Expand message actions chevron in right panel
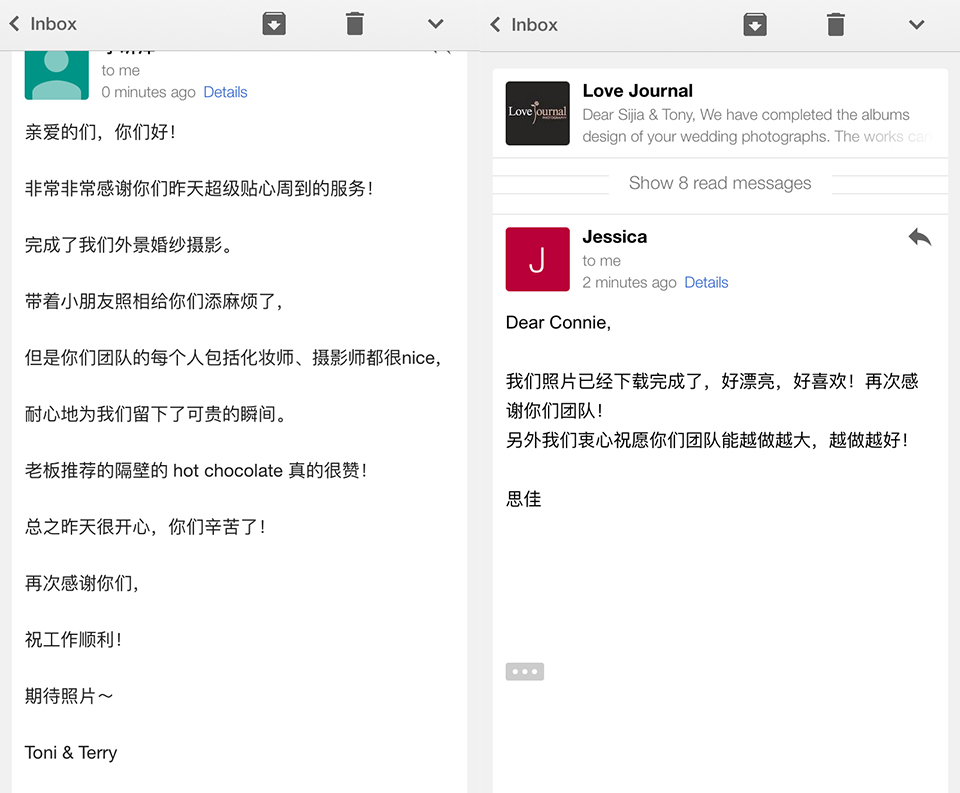Image resolution: width=960 pixels, height=793 pixels. tap(916, 23)
